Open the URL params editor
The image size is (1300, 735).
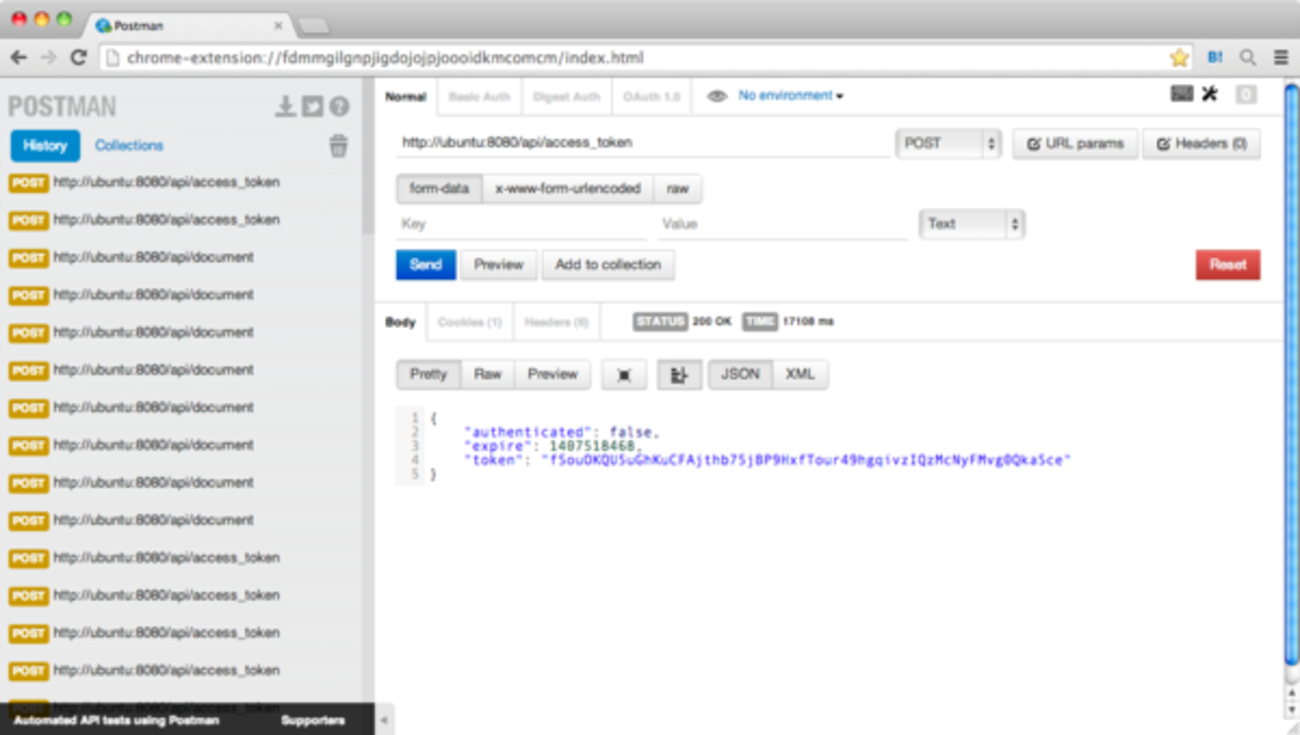(1075, 144)
